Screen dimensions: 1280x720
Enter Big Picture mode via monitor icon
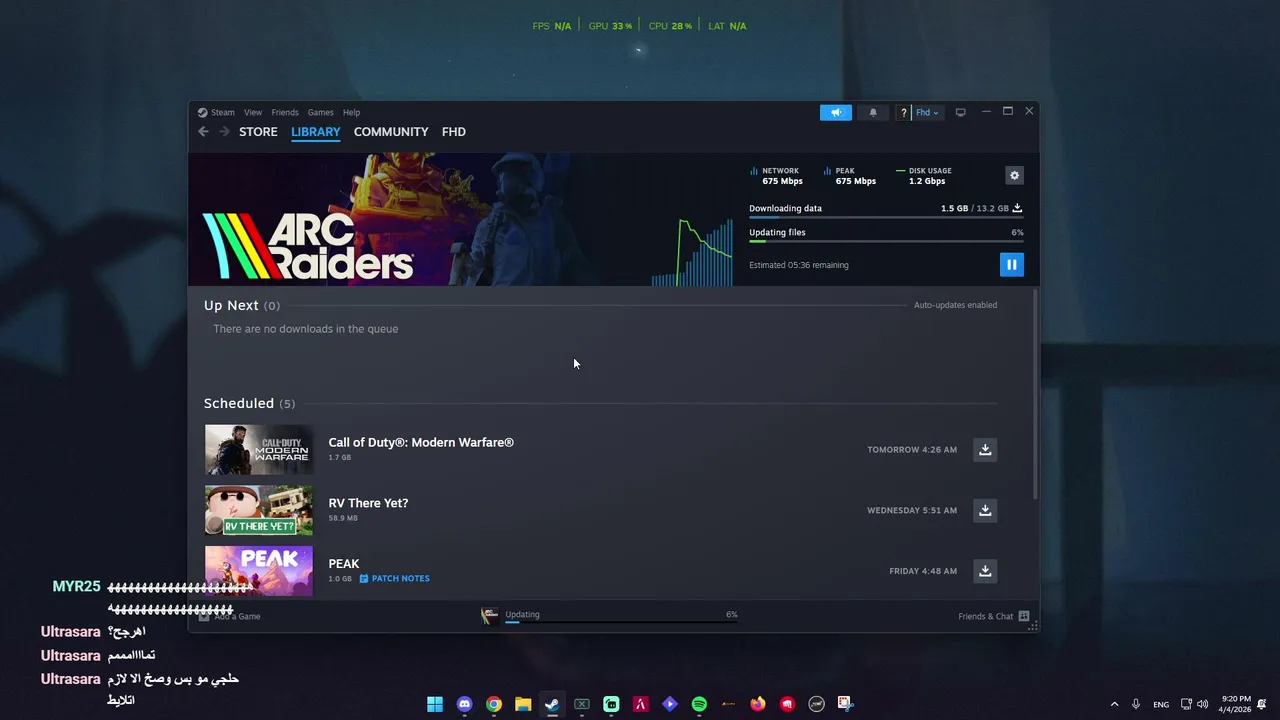[960, 112]
